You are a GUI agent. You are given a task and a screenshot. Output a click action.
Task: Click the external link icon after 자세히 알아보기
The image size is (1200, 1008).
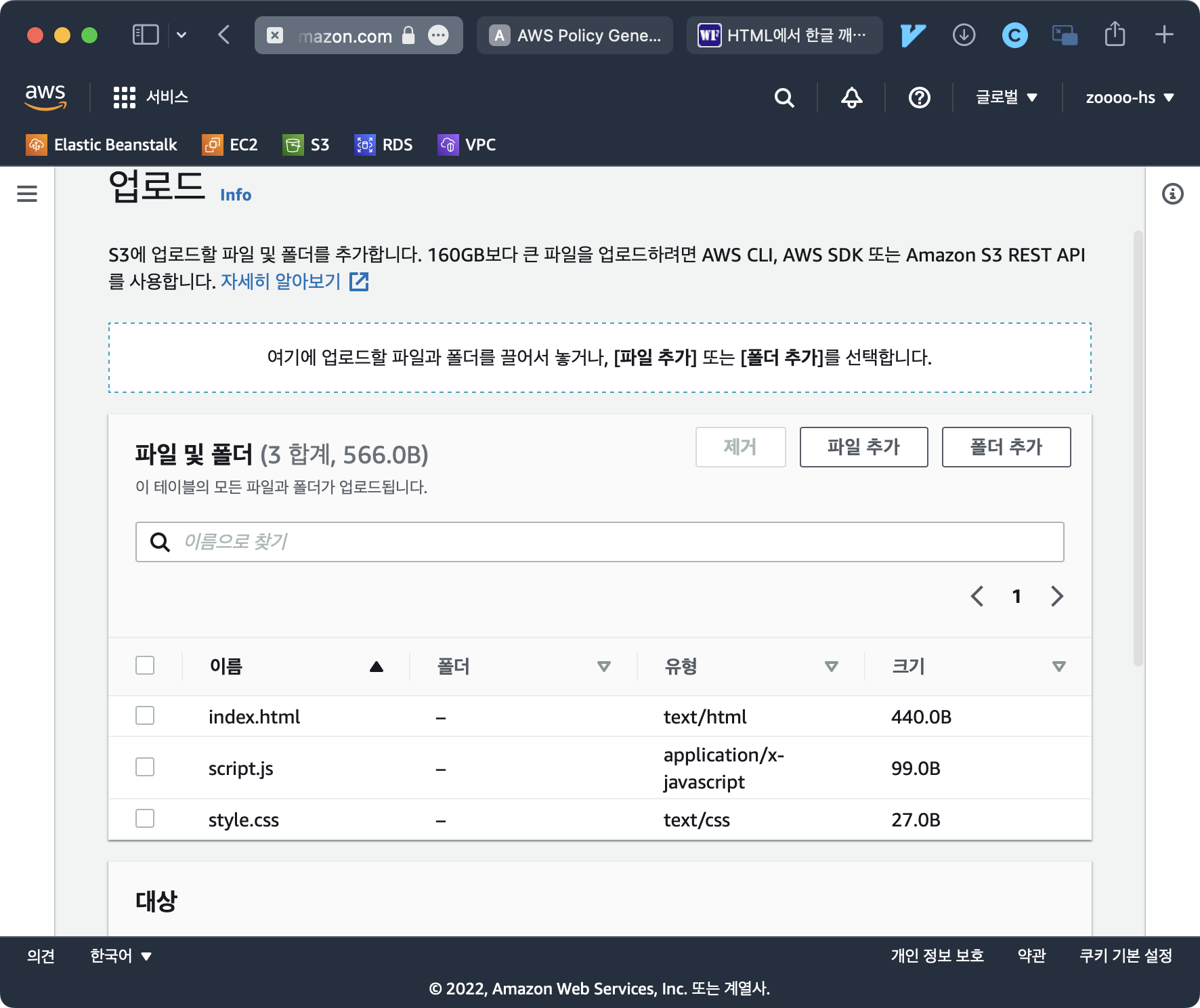click(359, 281)
